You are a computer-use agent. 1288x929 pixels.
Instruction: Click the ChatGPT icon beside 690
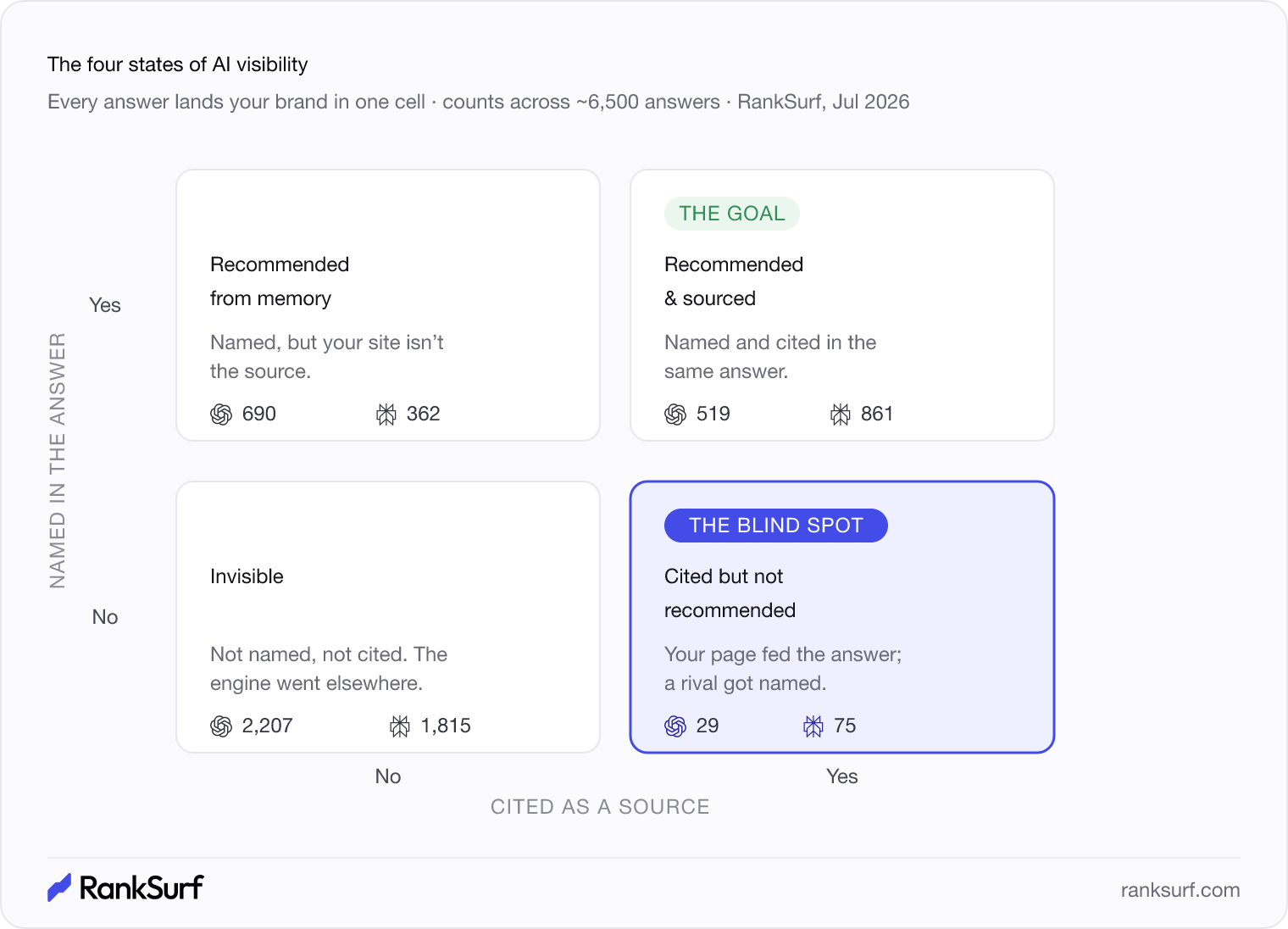point(221,414)
